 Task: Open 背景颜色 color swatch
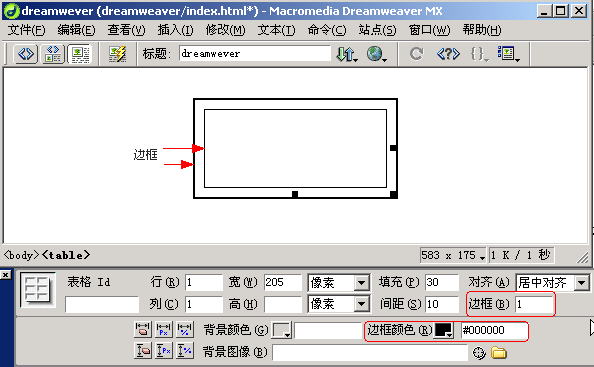pyautogui.click(x=281, y=330)
